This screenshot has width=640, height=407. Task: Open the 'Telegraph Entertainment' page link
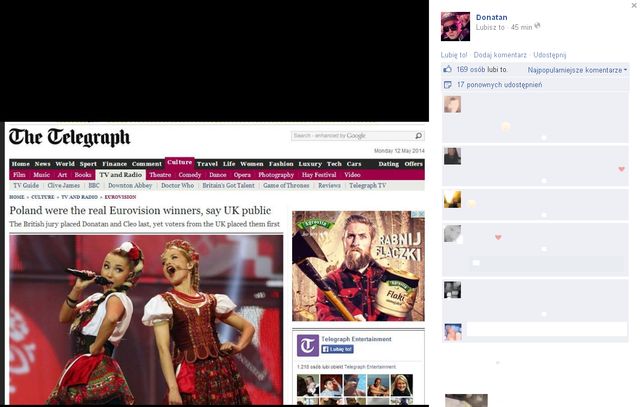[356, 339]
